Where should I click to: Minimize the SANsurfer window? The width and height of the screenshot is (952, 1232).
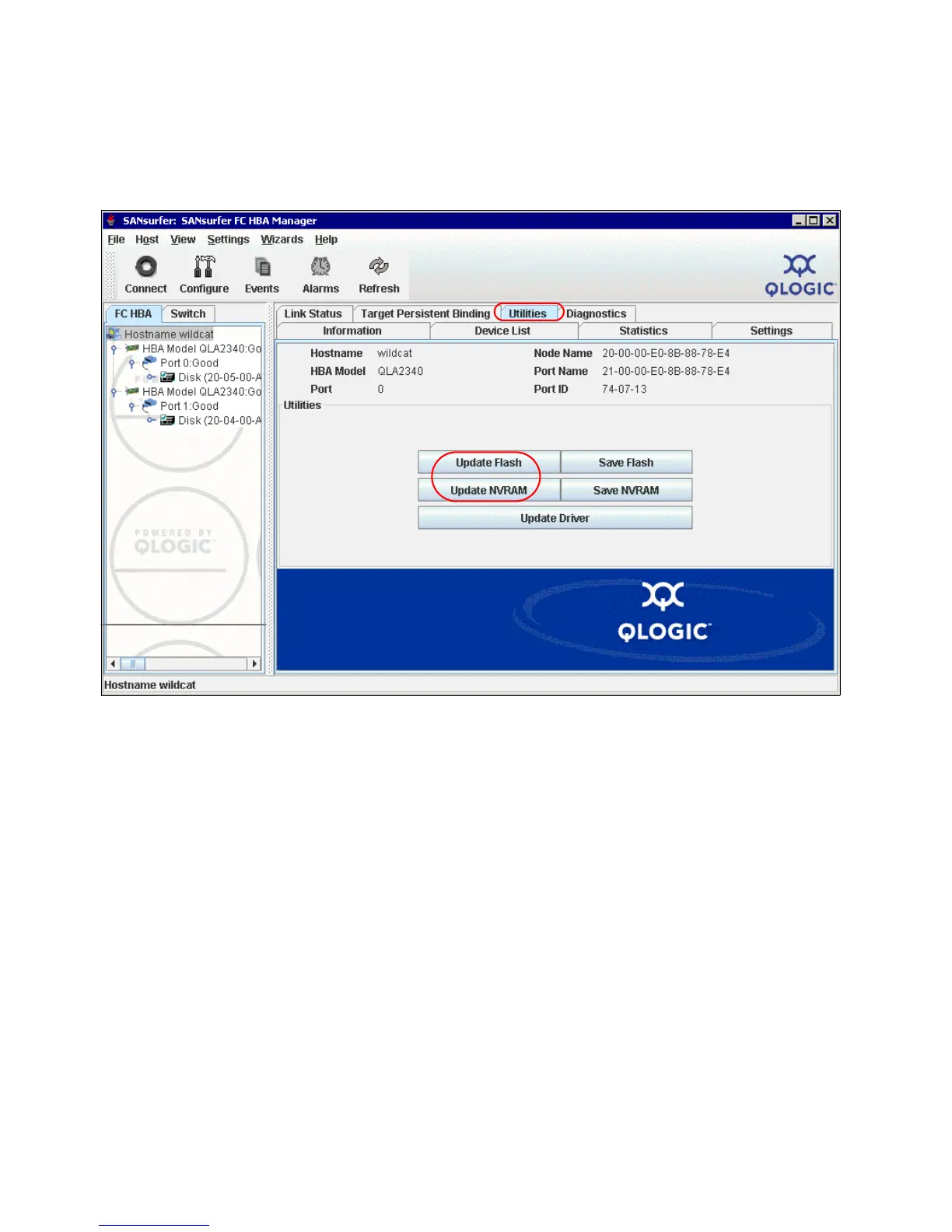click(799, 221)
